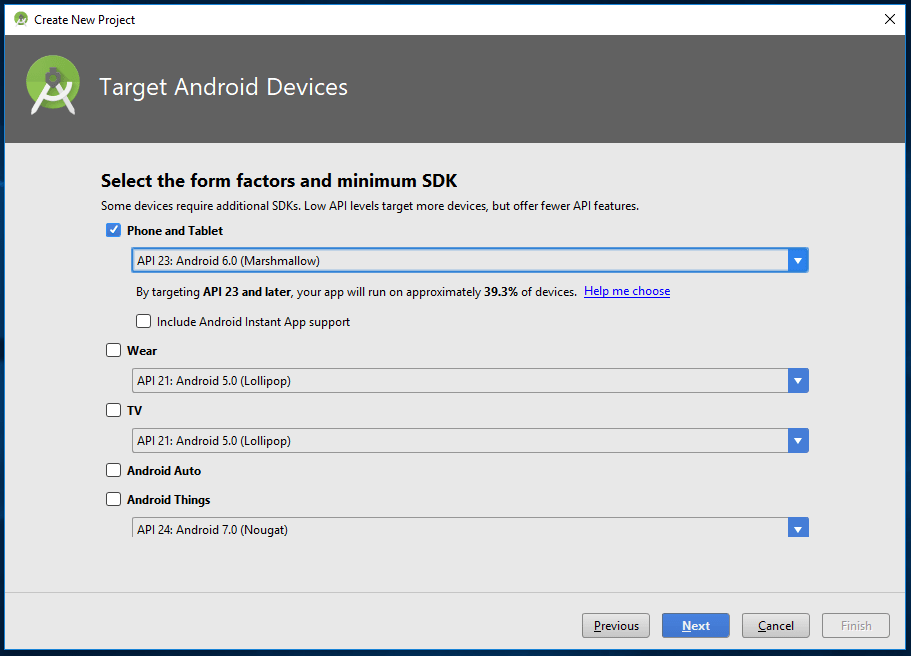Tick the Android Auto checkbox
The width and height of the screenshot is (911, 656).
click(113, 471)
